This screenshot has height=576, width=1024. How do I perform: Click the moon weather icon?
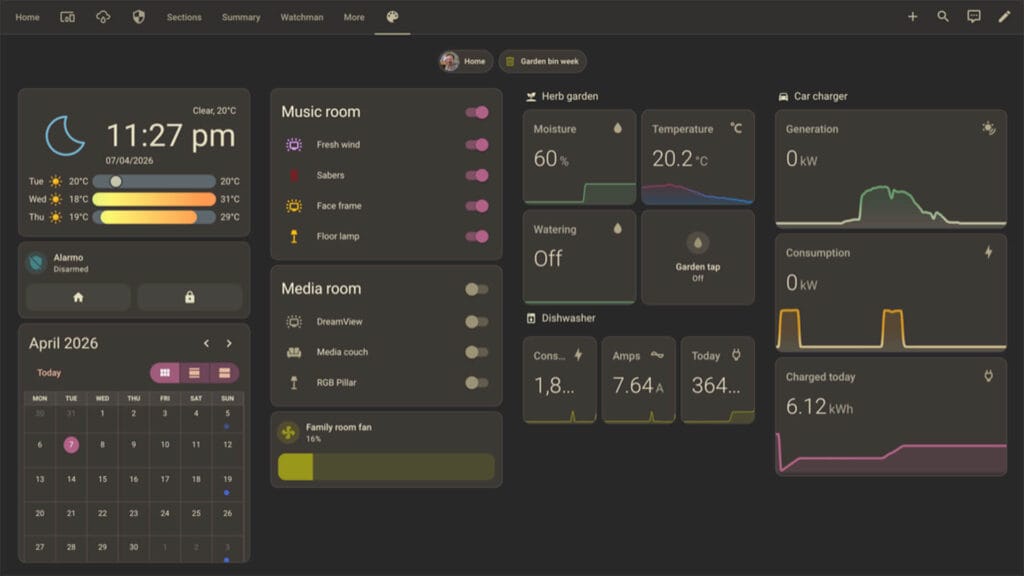click(x=65, y=136)
